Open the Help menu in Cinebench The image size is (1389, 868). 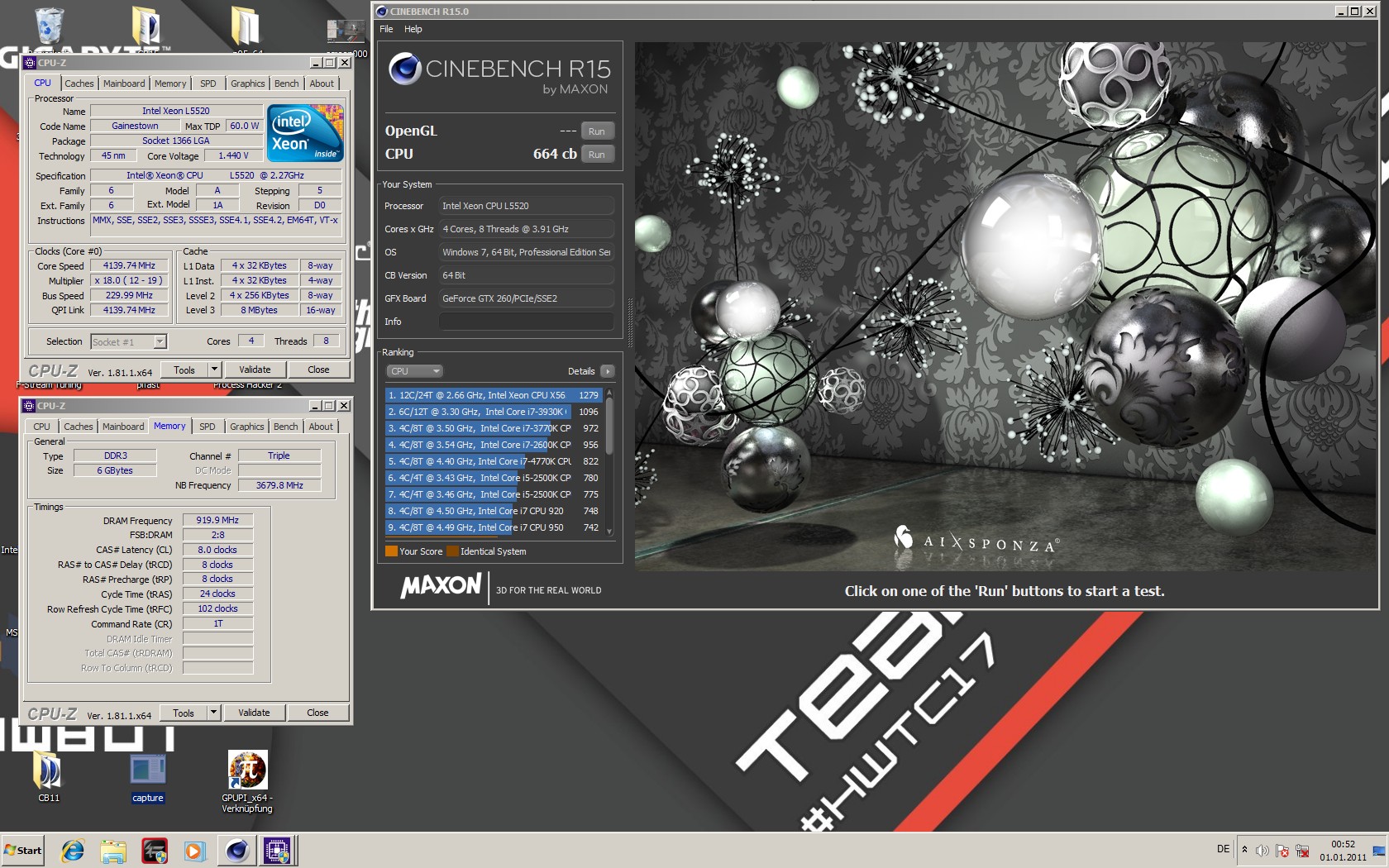pyautogui.click(x=413, y=29)
